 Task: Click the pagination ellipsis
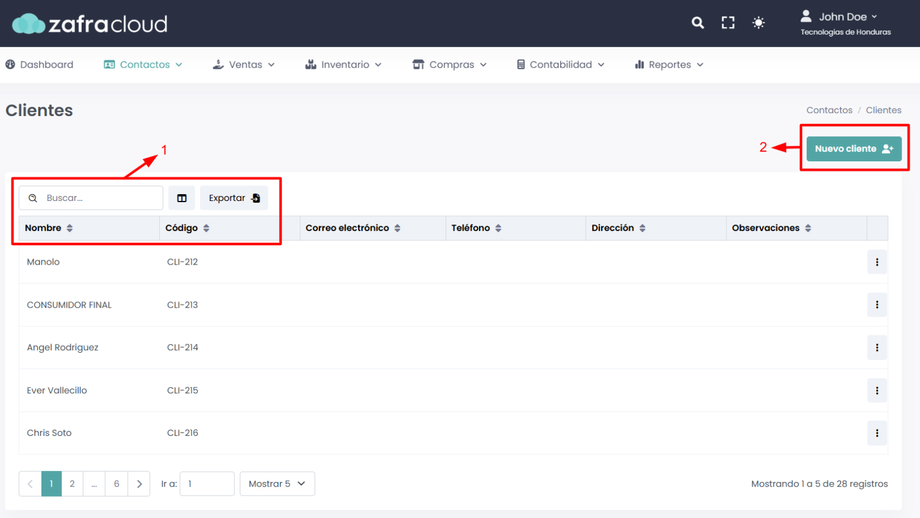coord(94,484)
